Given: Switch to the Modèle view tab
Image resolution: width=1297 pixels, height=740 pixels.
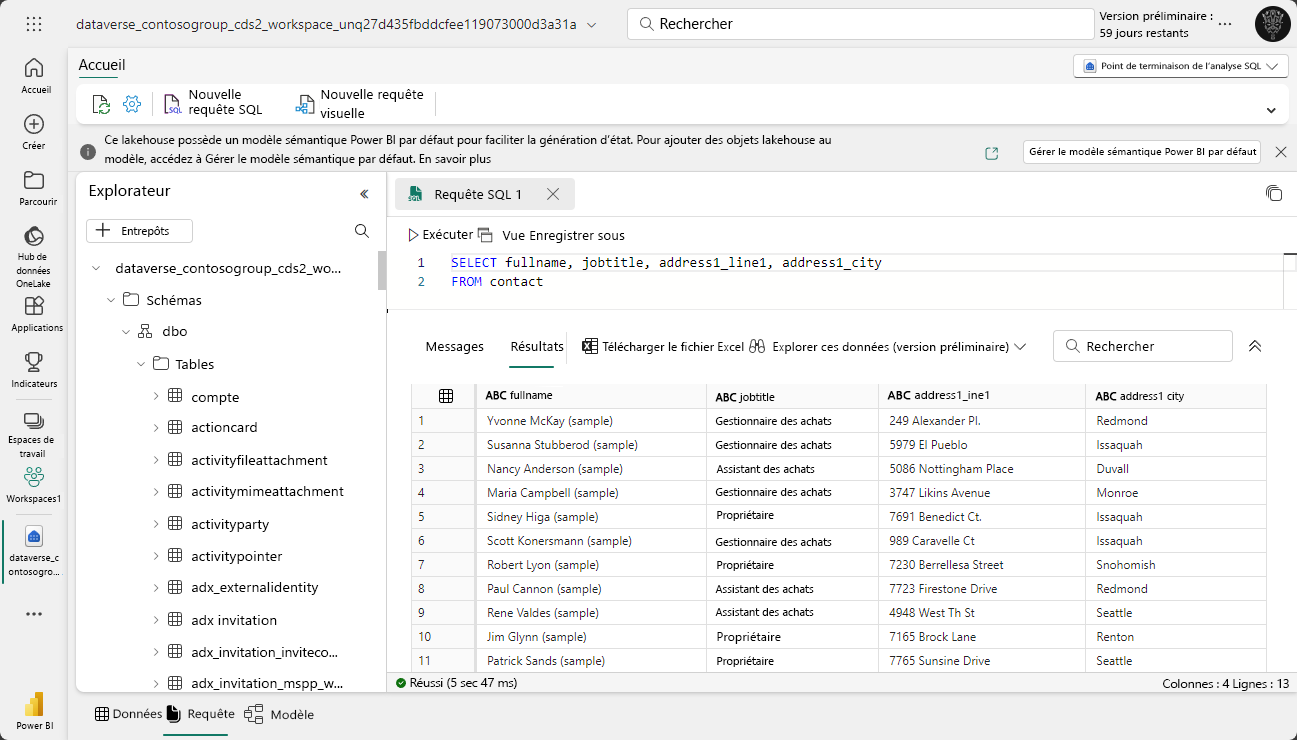Looking at the screenshot, I should tap(279, 714).
